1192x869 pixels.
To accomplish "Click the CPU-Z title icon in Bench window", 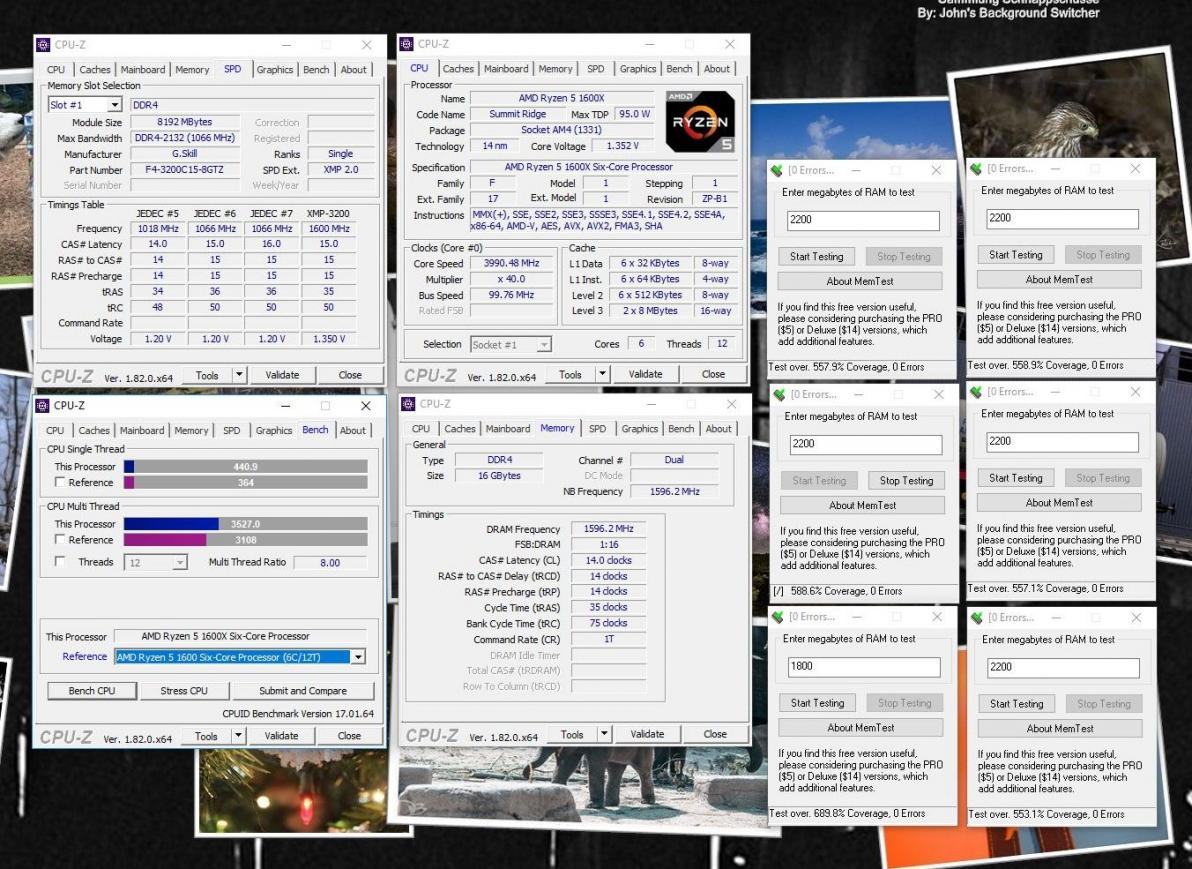I will [x=43, y=405].
